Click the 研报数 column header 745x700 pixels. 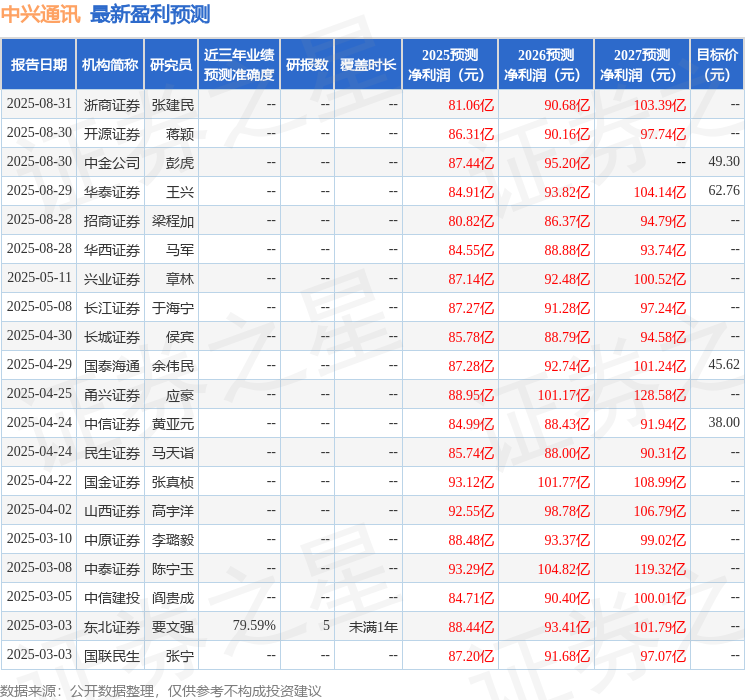tap(307, 65)
